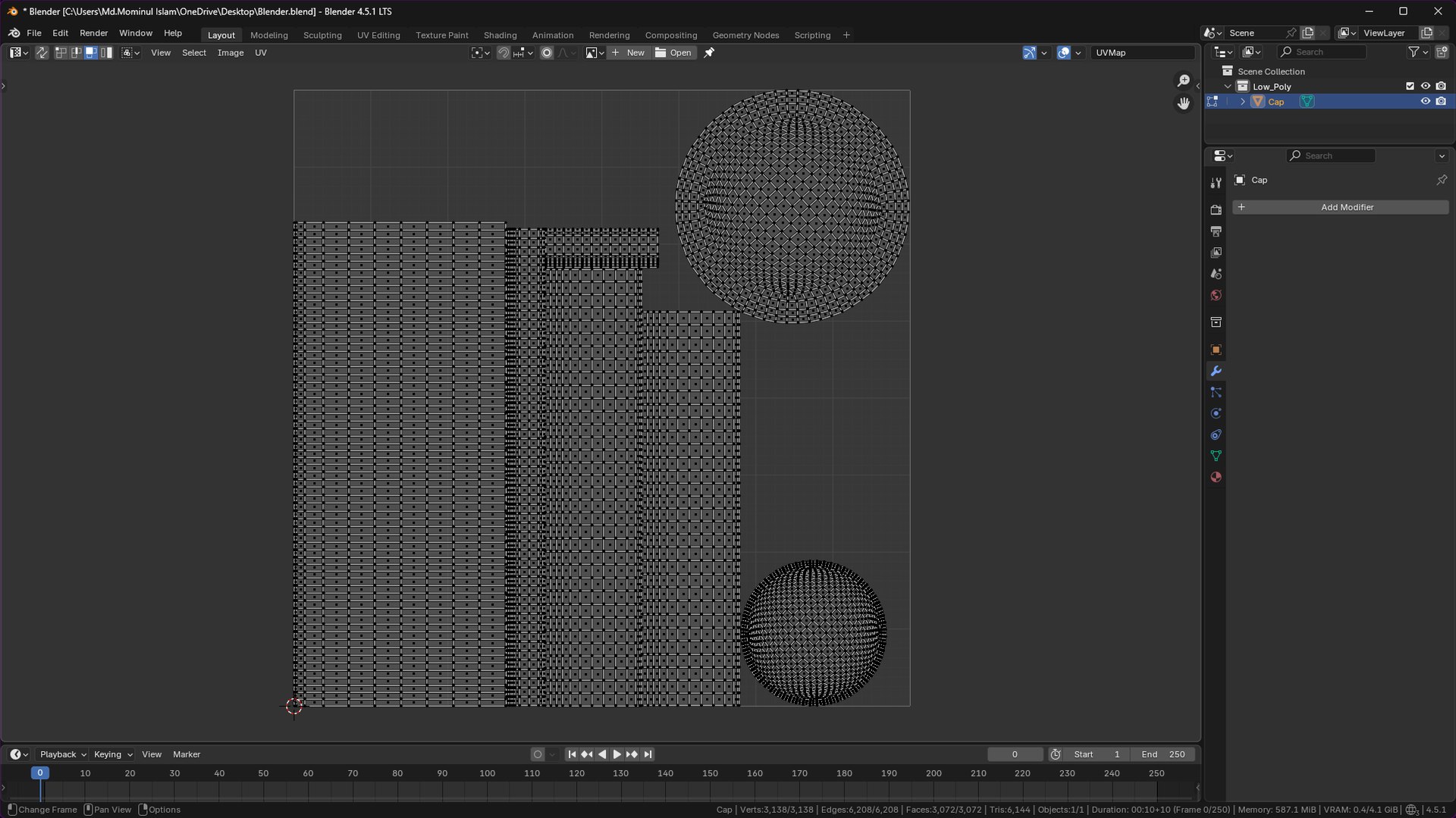Play the animation forward
Image resolution: width=1456 pixels, height=818 pixels.
coord(617,754)
